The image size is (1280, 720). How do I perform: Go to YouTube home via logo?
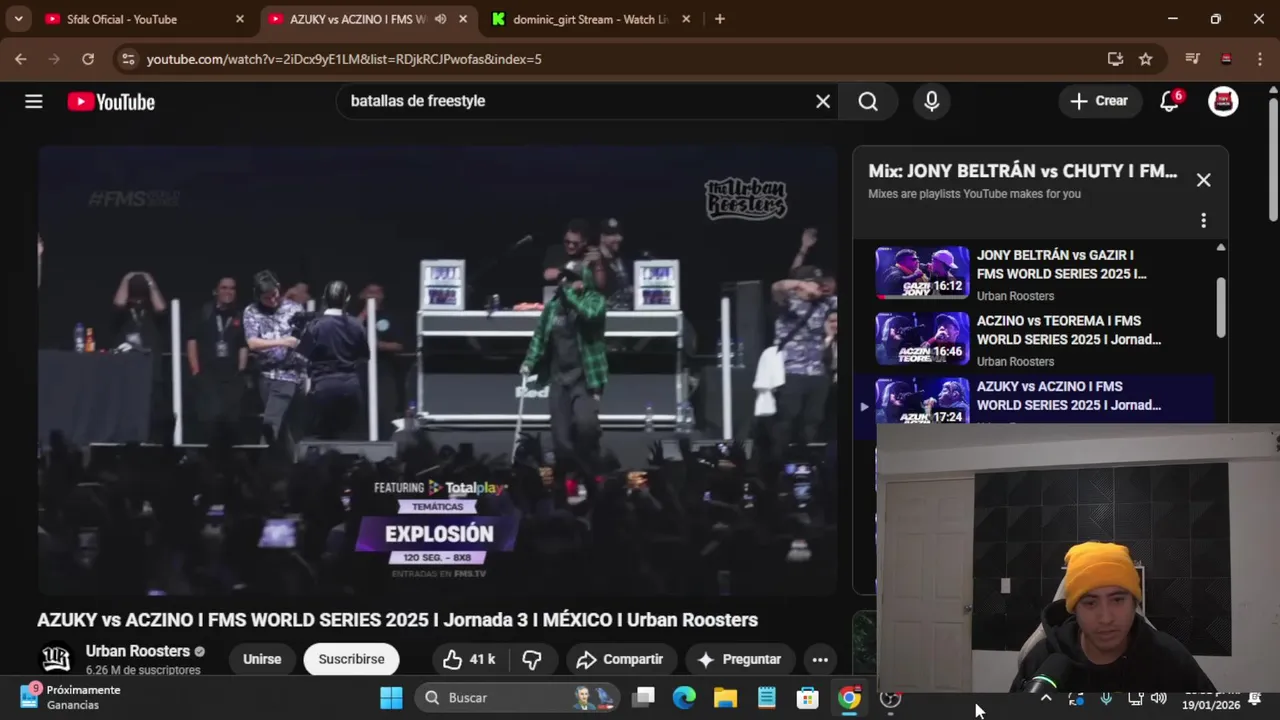111,101
